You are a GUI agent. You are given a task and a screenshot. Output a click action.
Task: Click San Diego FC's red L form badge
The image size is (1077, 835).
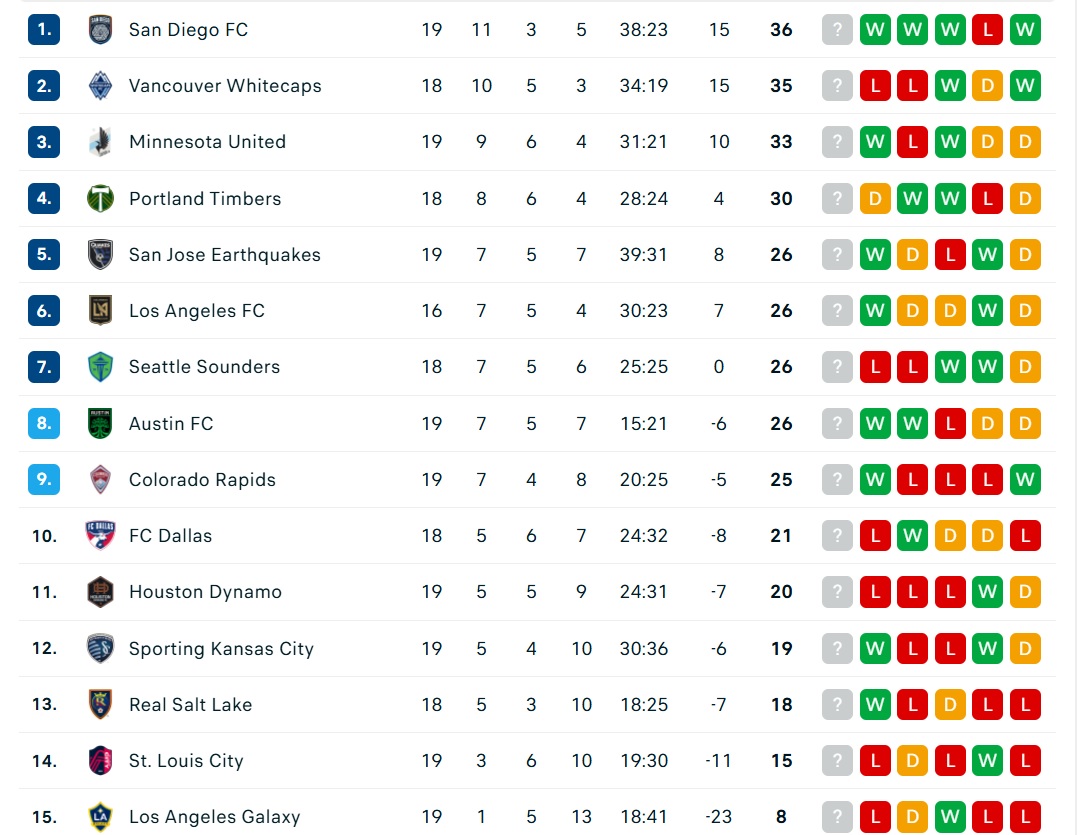[987, 30]
